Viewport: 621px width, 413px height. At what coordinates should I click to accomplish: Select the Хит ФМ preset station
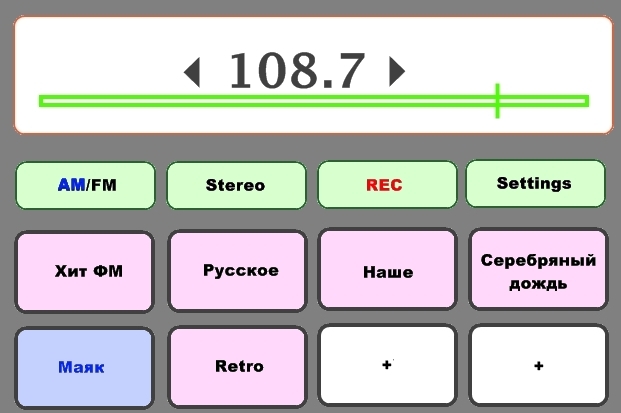pos(85,271)
